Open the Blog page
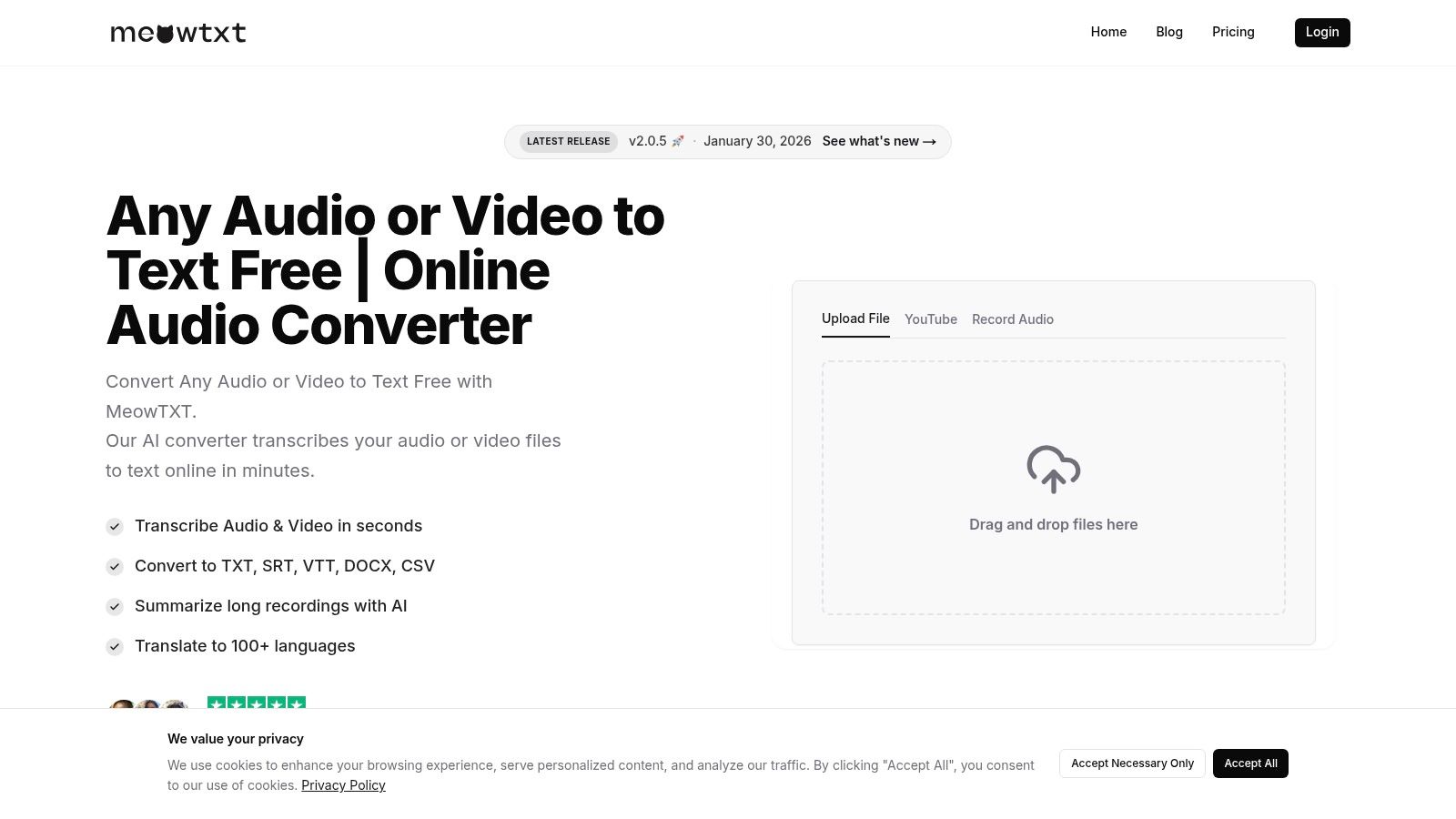The height and width of the screenshot is (819, 1456). tap(1168, 32)
